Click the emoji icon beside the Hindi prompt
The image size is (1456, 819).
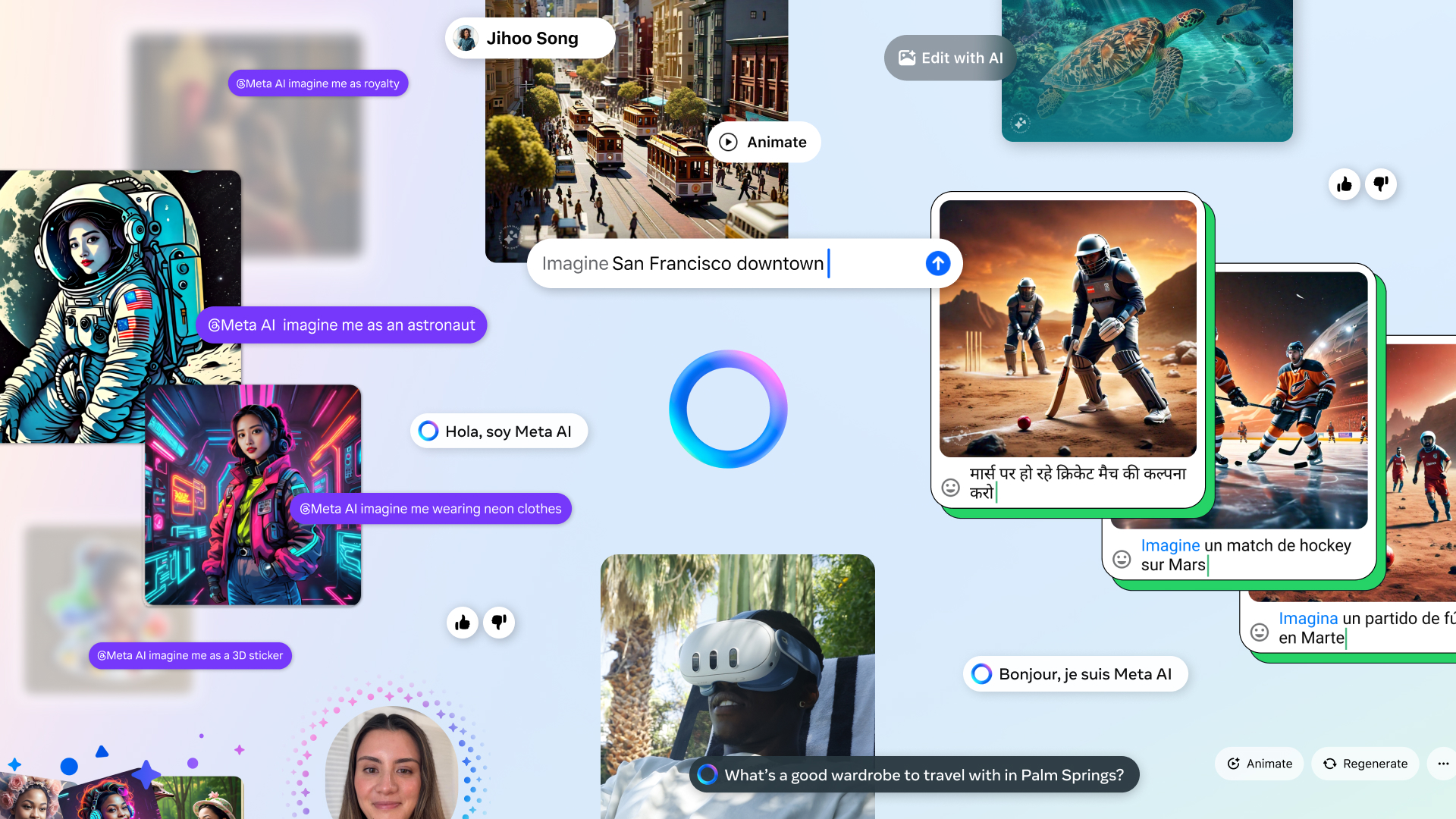pos(951,487)
